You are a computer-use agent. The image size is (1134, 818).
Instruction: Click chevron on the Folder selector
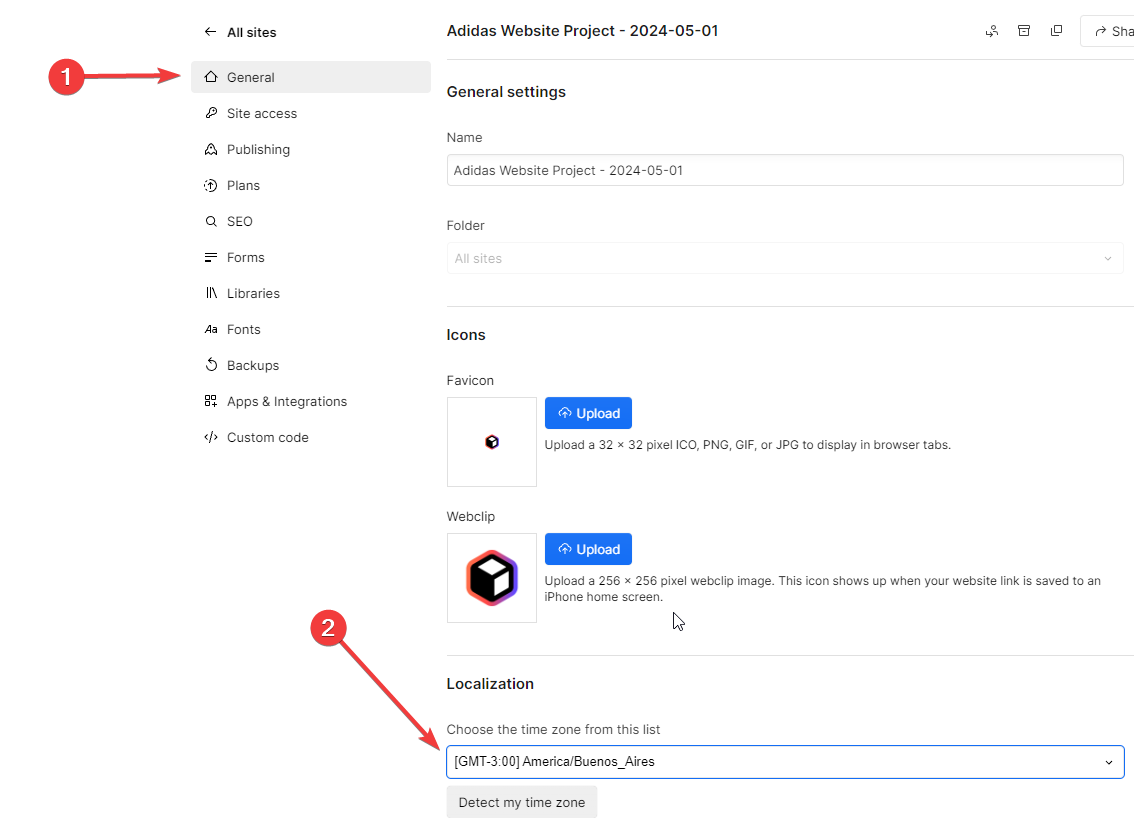(1108, 259)
